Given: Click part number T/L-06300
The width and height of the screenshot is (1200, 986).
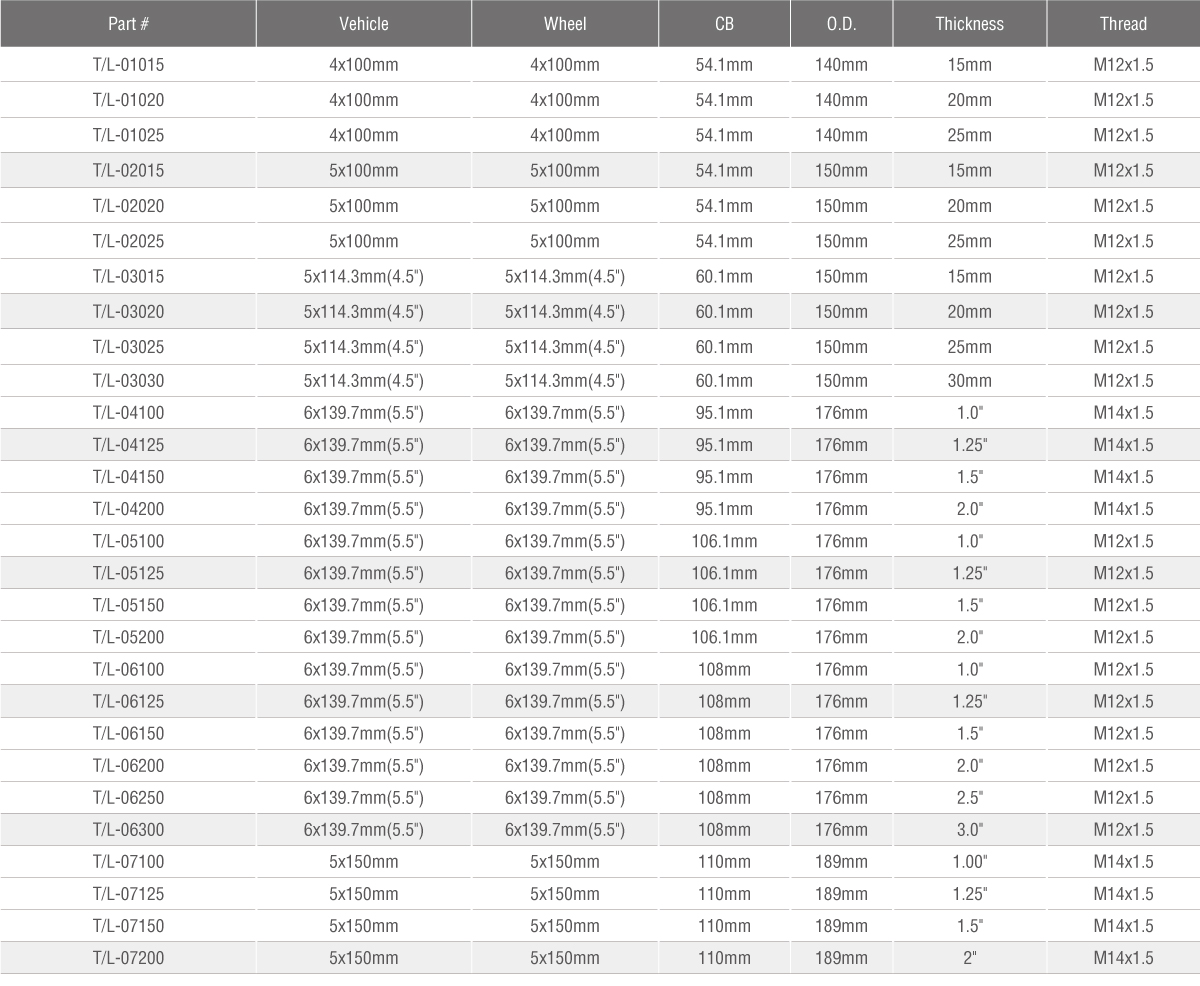Looking at the screenshot, I should 128,830.
